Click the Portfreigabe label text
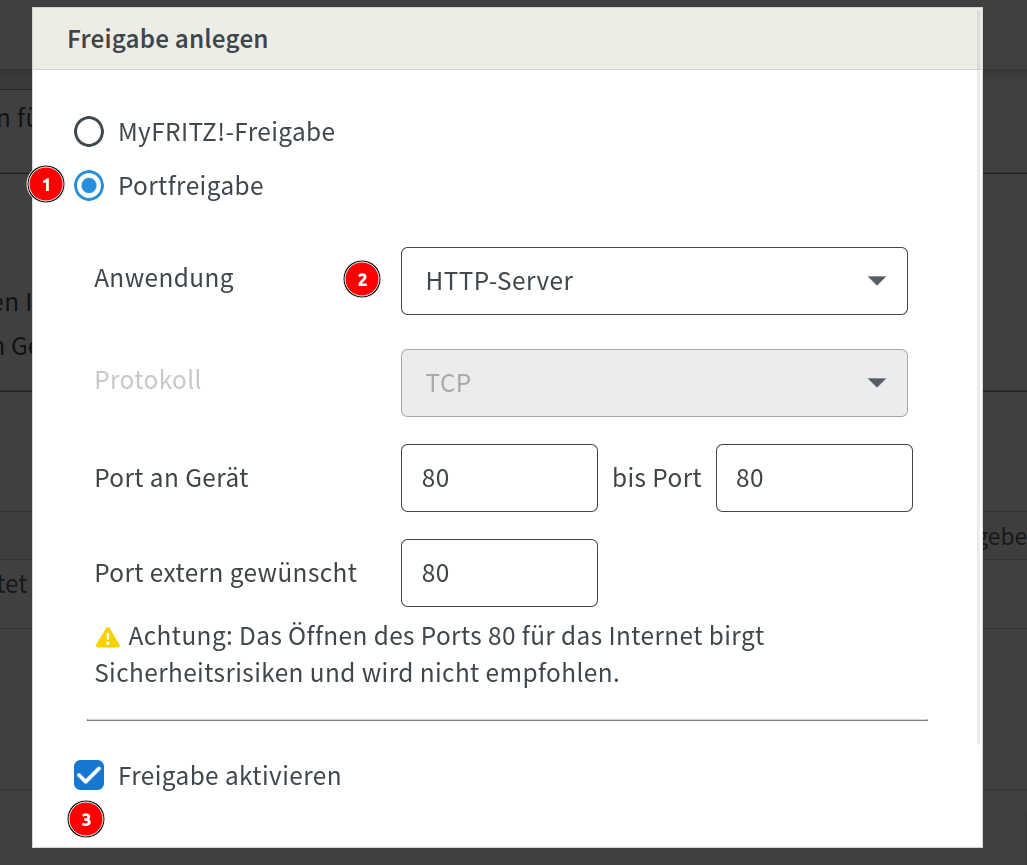Screen dimensions: 1027x865 click(x=191, y=187)
